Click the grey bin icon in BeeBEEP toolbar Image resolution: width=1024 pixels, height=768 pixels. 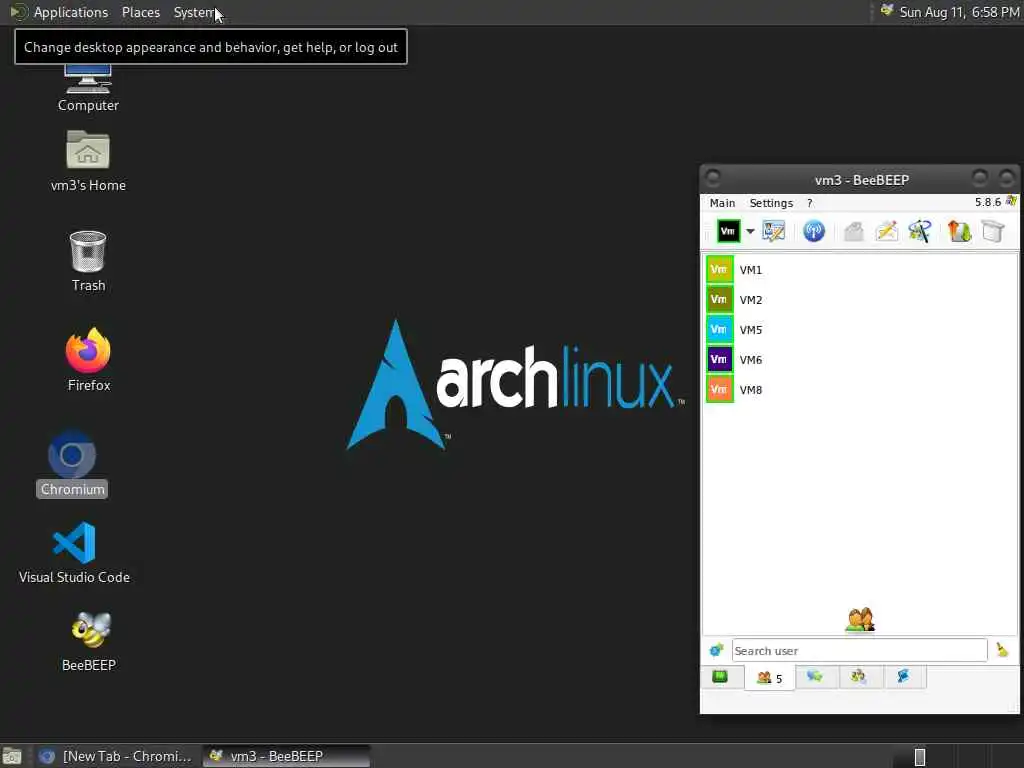tap(993, 231)
